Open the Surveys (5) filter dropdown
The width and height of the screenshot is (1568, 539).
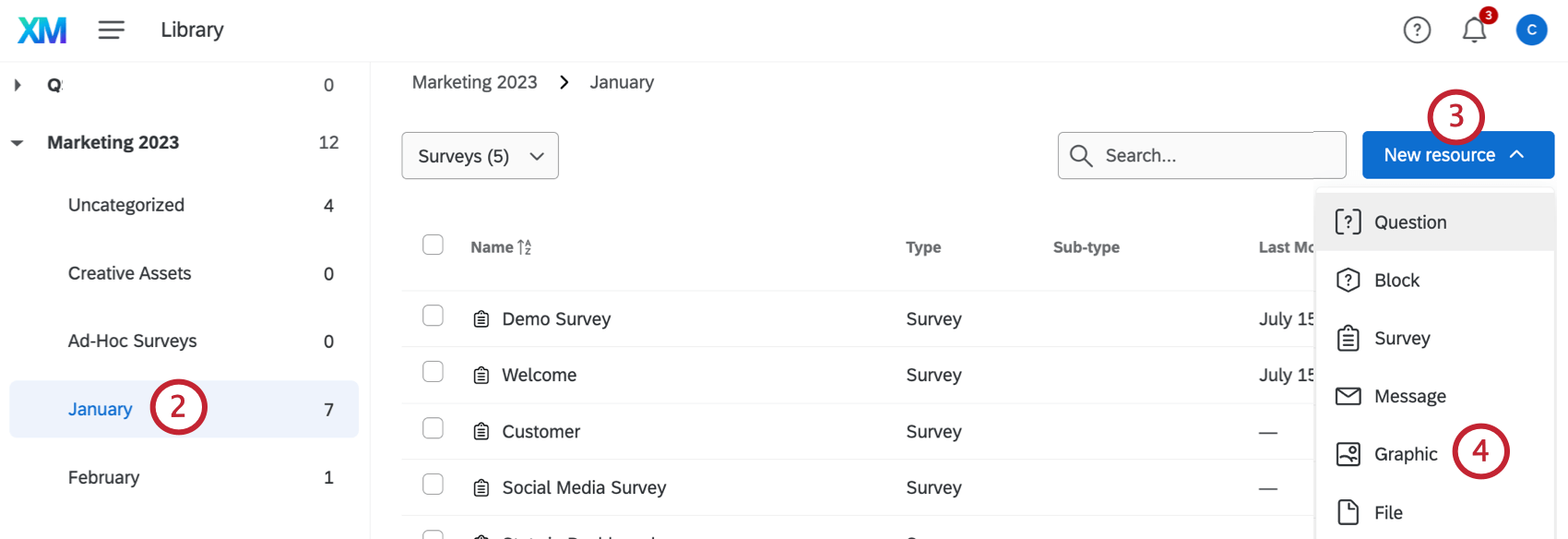(x=480, y=156)
